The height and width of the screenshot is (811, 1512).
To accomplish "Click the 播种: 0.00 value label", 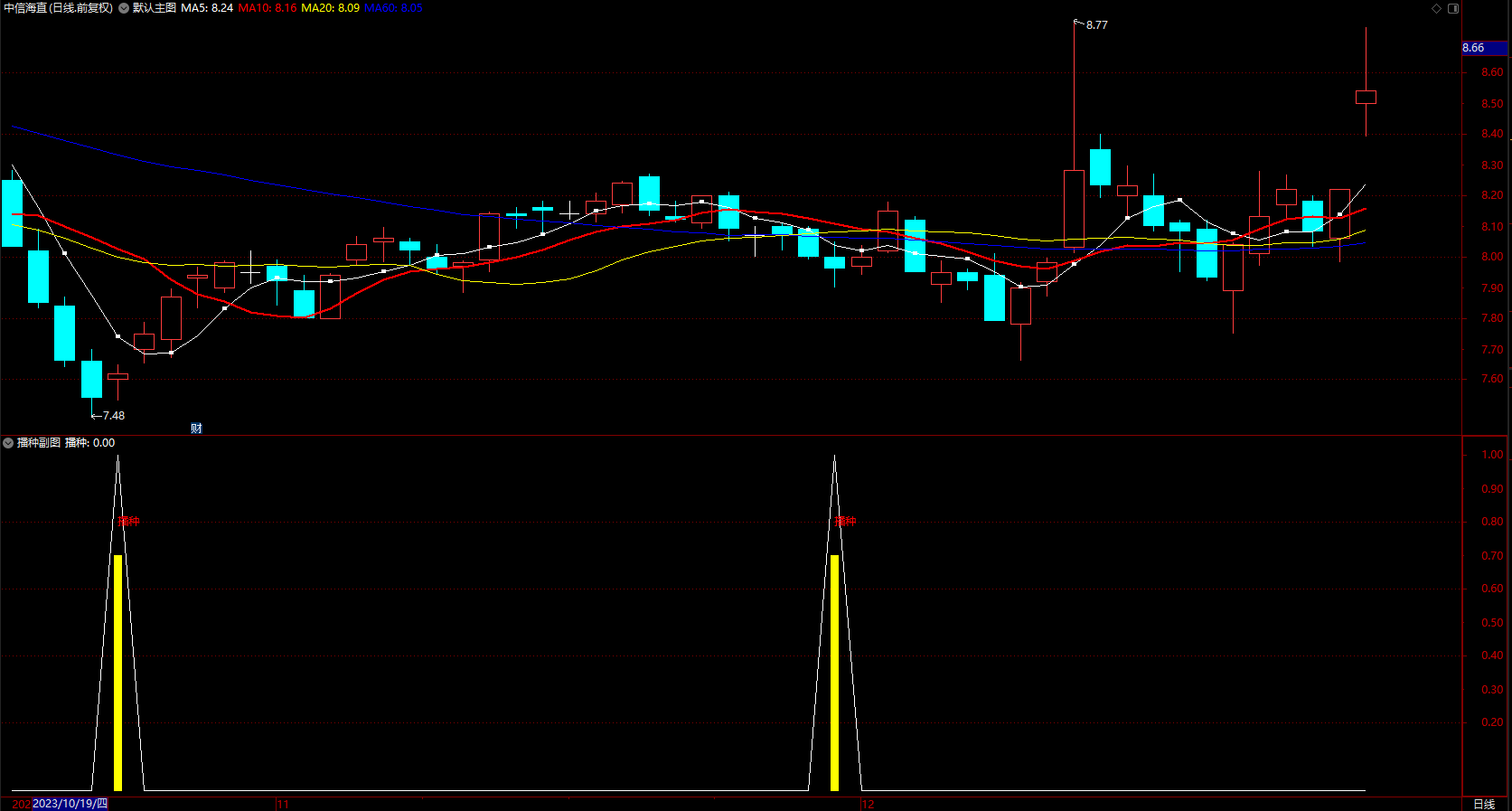I will [x=90, y=443].
